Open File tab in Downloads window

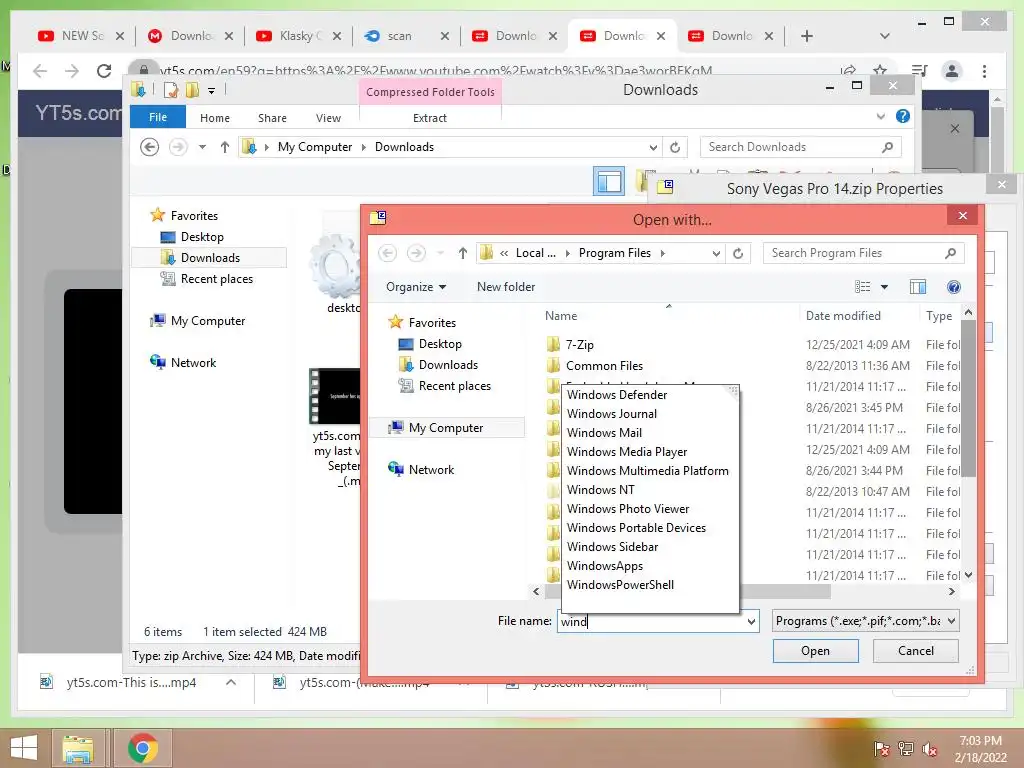click(x=158, y=117)
